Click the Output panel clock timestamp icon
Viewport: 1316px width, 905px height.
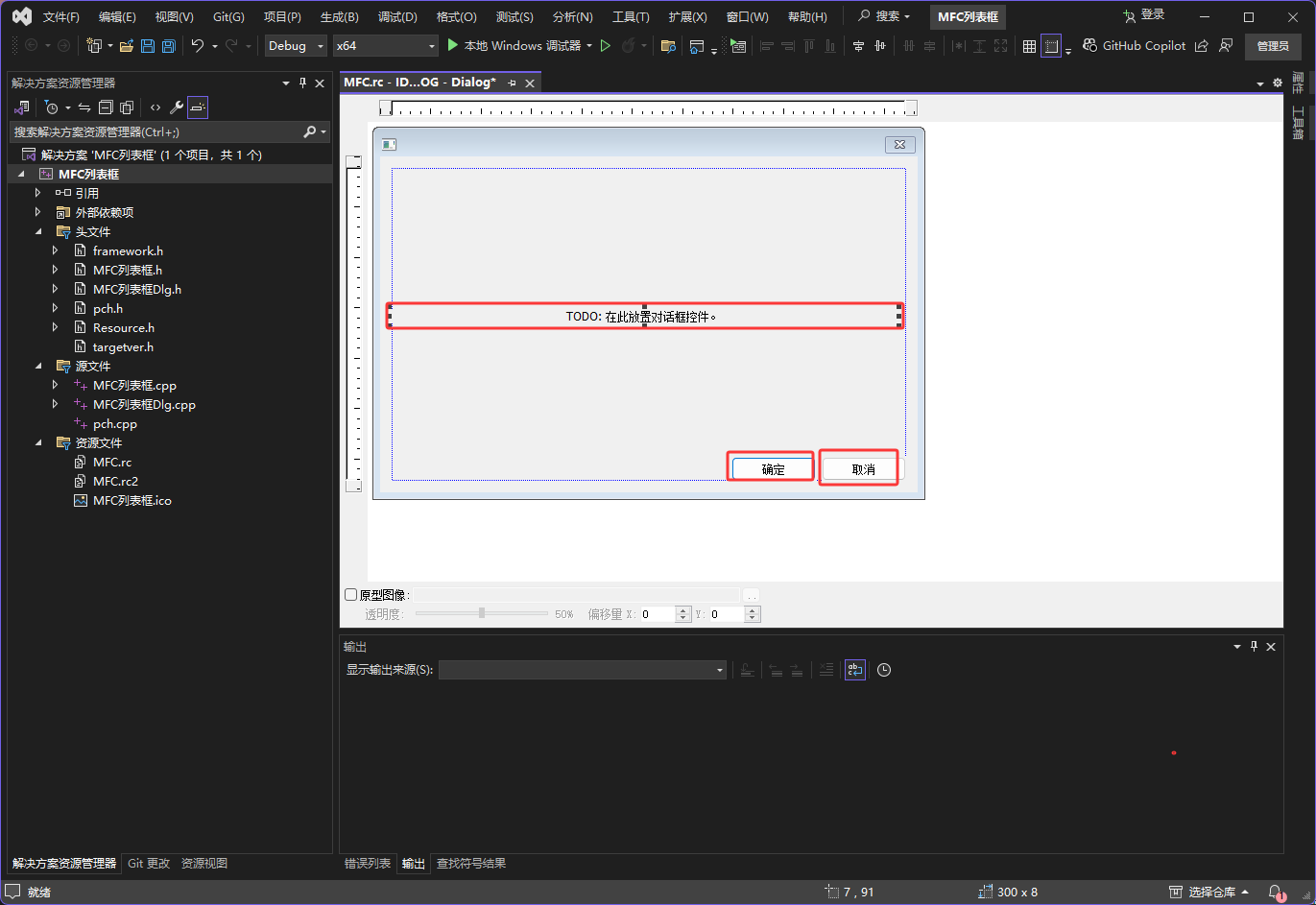pos(884,670)
